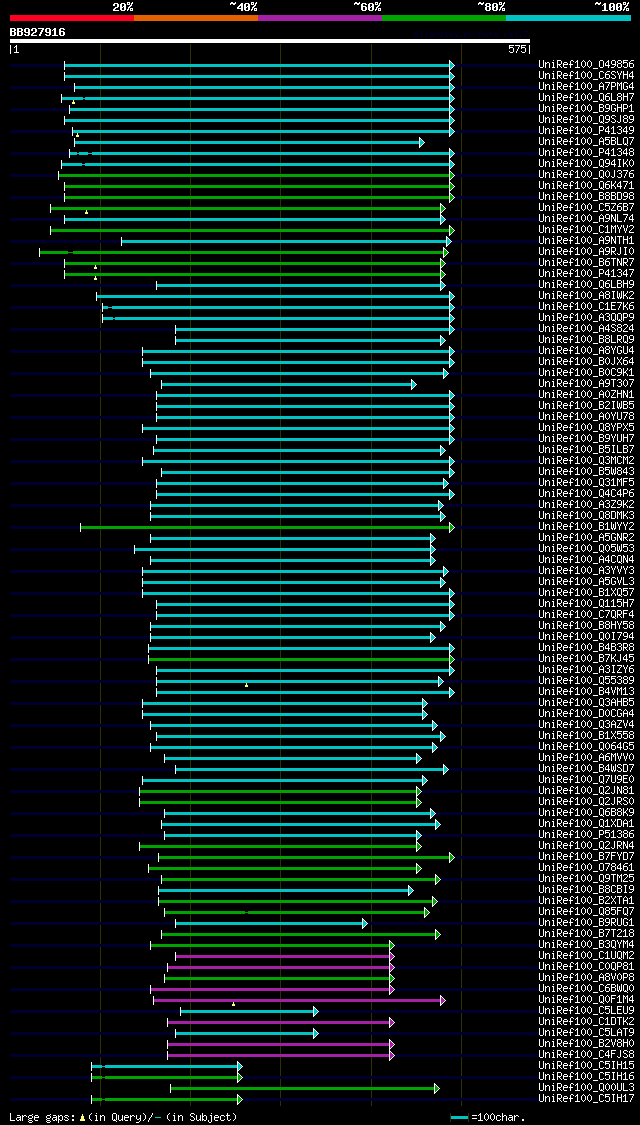Select the UniRef100_A9T307 label

point(586,384)
